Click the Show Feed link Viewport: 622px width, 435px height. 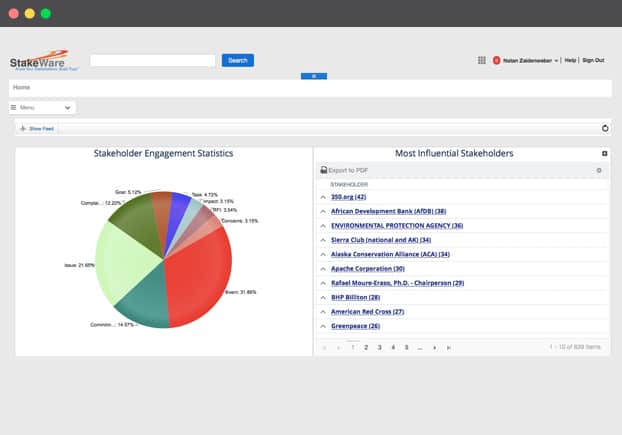41,128
